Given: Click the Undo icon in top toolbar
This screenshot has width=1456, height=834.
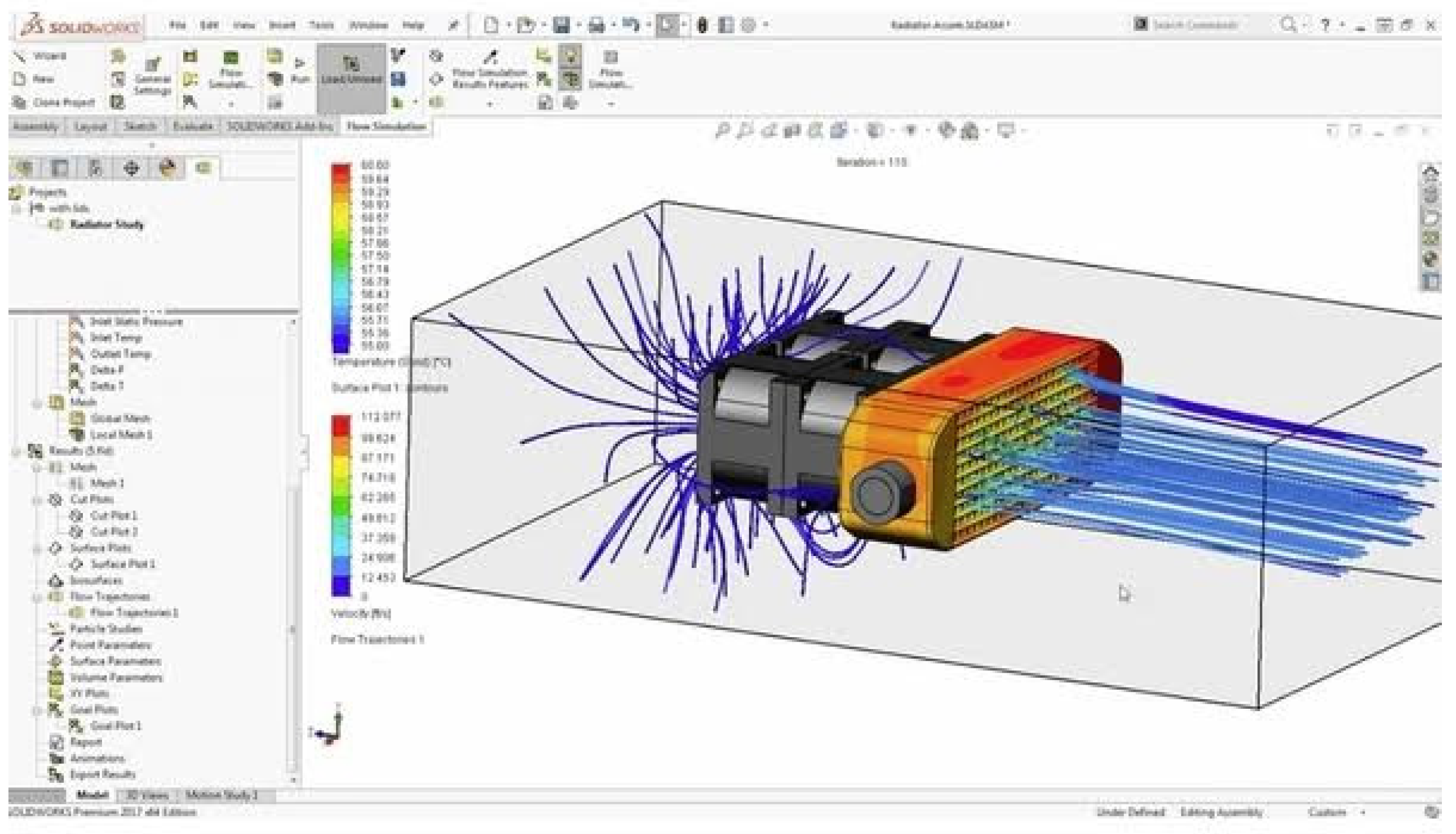Looking at the screenshot, I should [630, 25].
